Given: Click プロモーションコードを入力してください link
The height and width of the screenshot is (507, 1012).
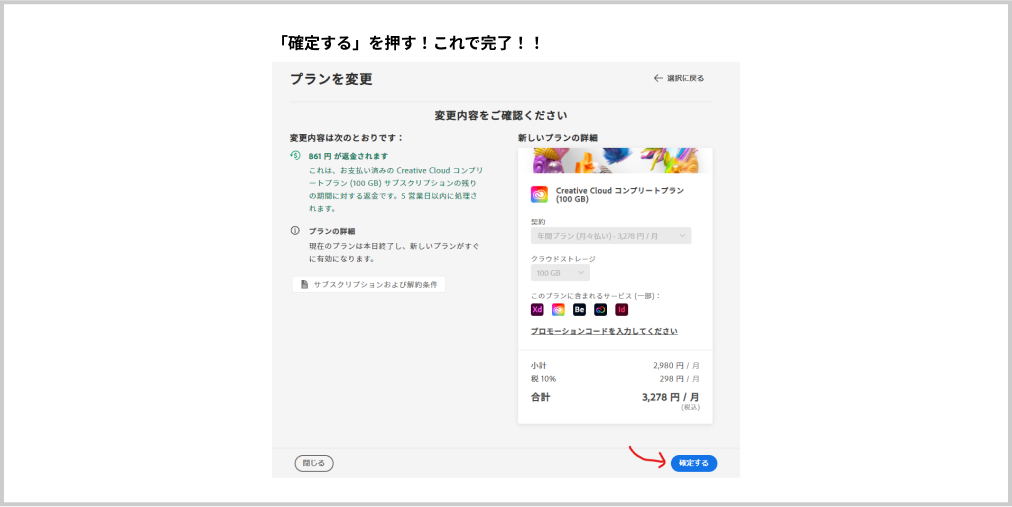Looking at the screenshot, I should pos(604,332).
